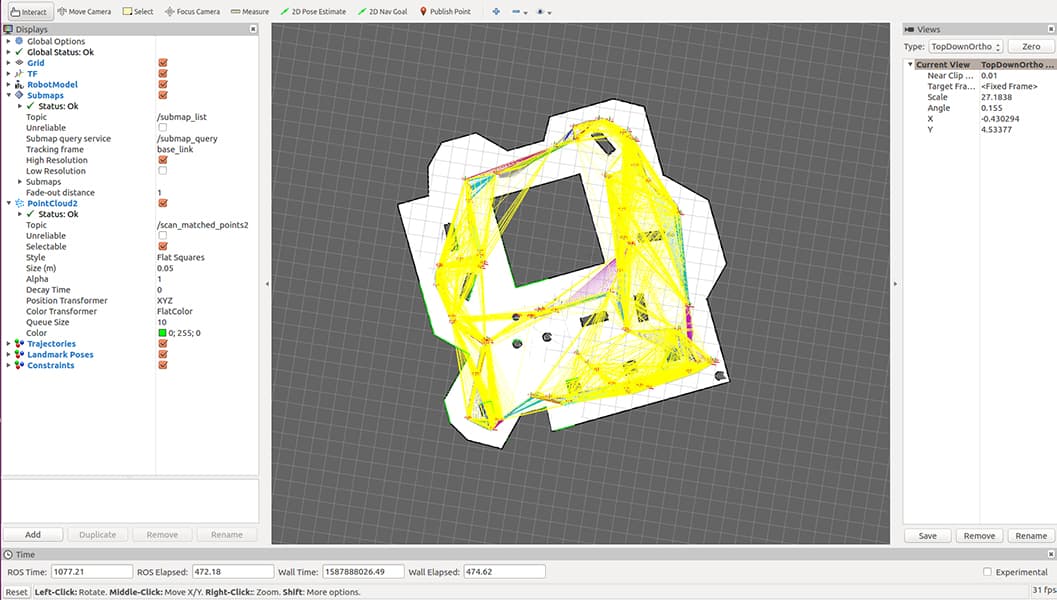Select the Publish Point tool
The width and height of the screenshot is (1057, 600).
(x=446, y=11)
